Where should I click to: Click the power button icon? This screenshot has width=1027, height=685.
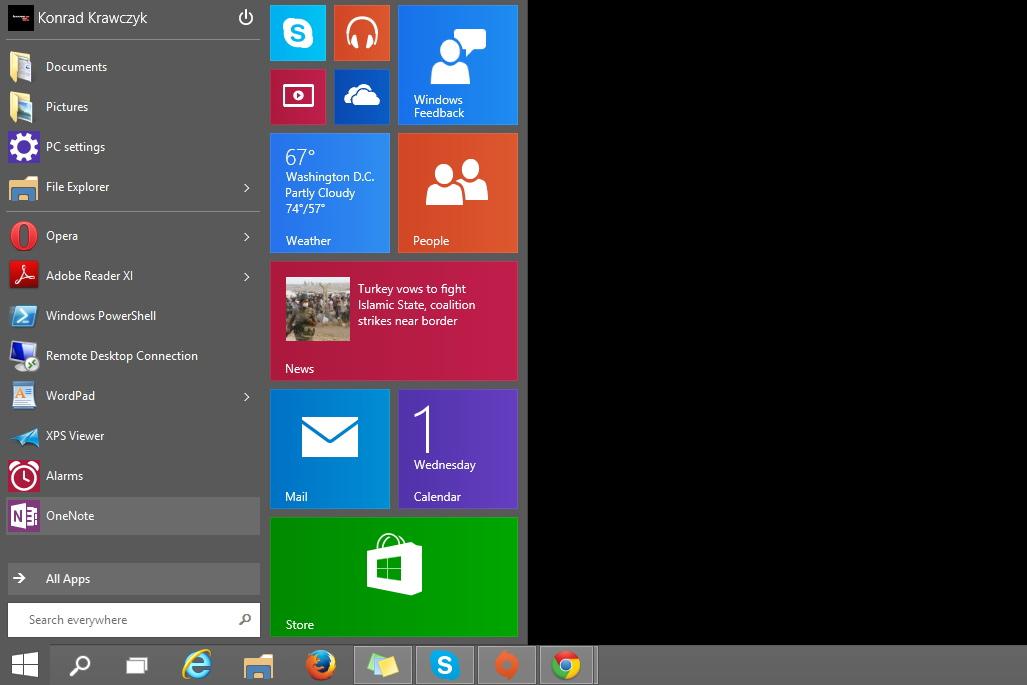246,18
